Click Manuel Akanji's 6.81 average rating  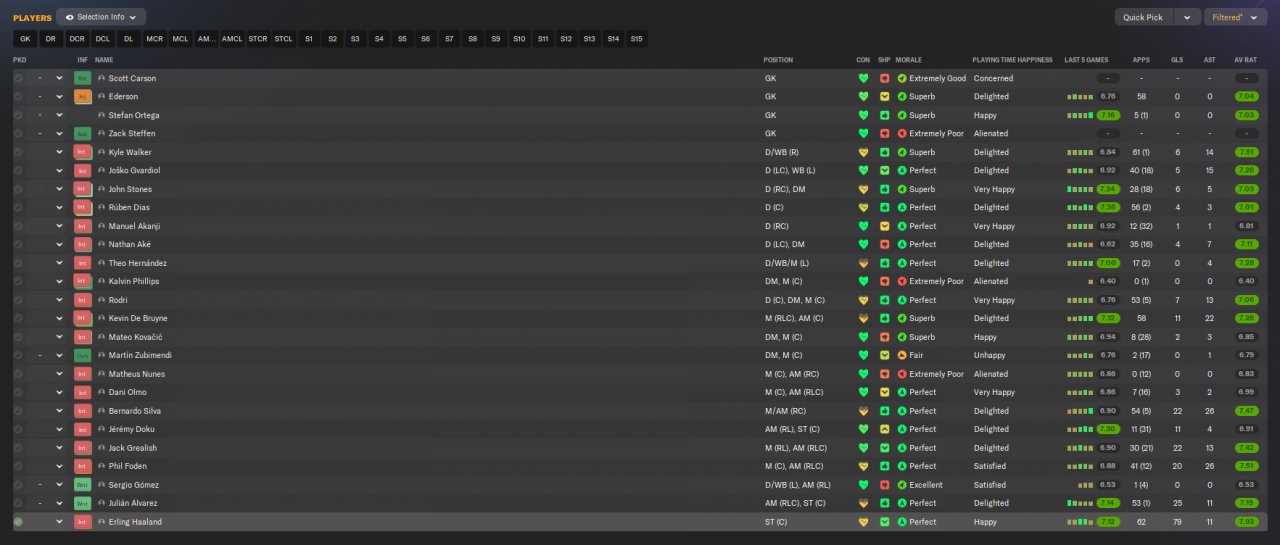1246,226
